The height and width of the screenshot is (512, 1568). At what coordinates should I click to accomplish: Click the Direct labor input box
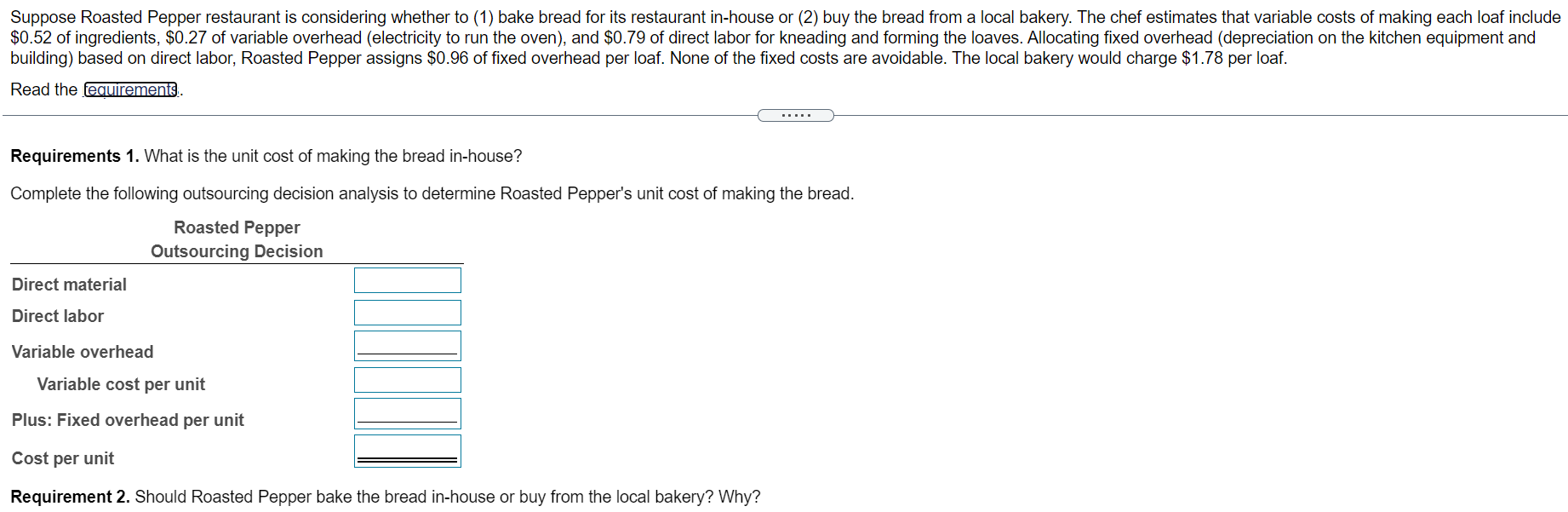tap(407, 313)
